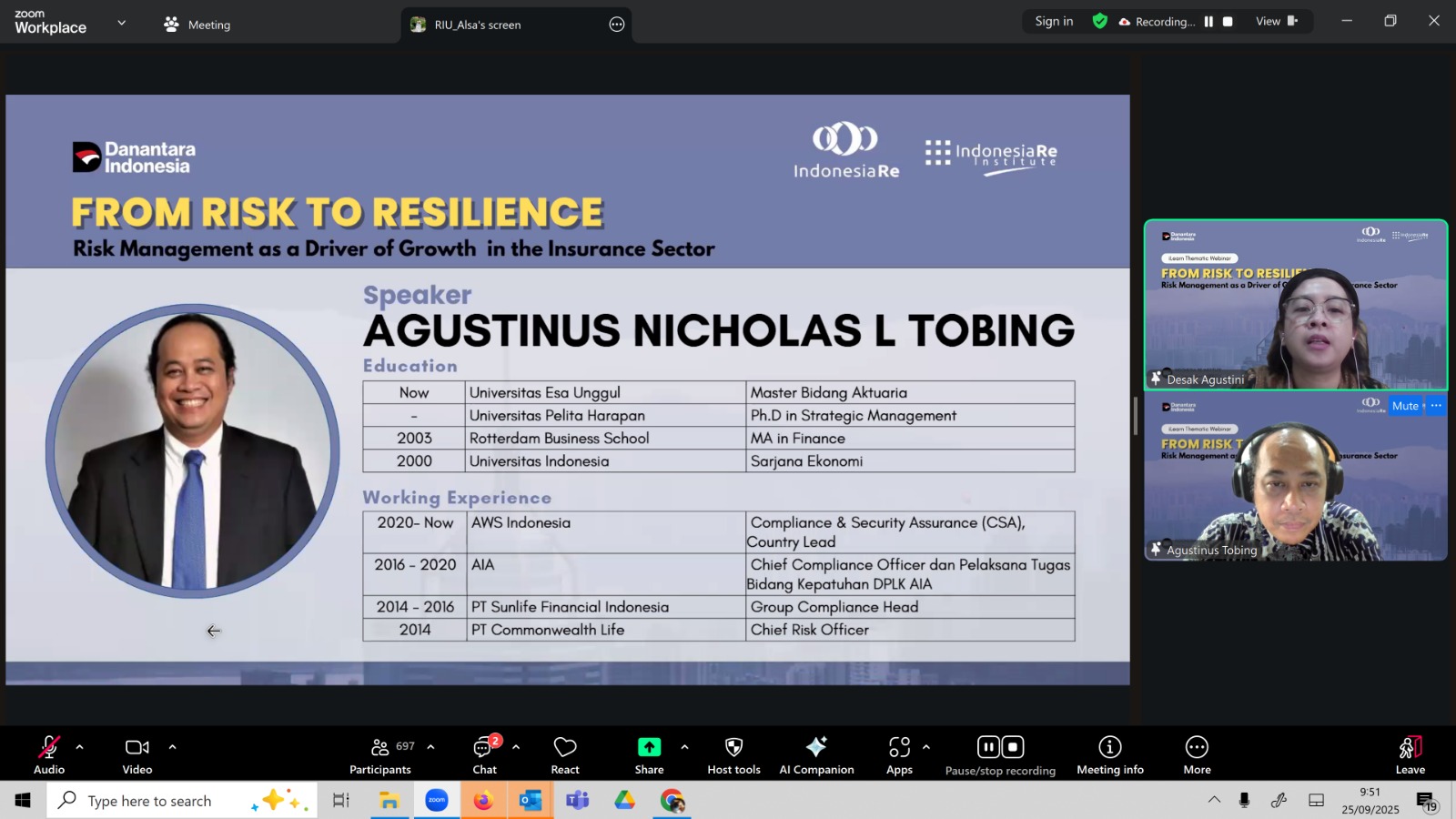
Task: Open the View menu
Action: (x=1276, y=21)
